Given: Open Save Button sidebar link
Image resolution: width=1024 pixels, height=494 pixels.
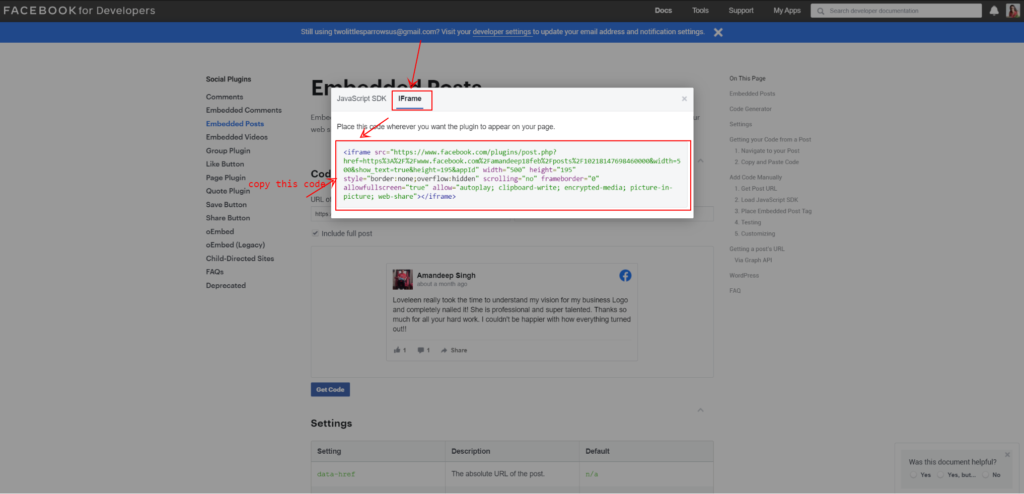Looking at the screenshot, I should tap(226, 205).
